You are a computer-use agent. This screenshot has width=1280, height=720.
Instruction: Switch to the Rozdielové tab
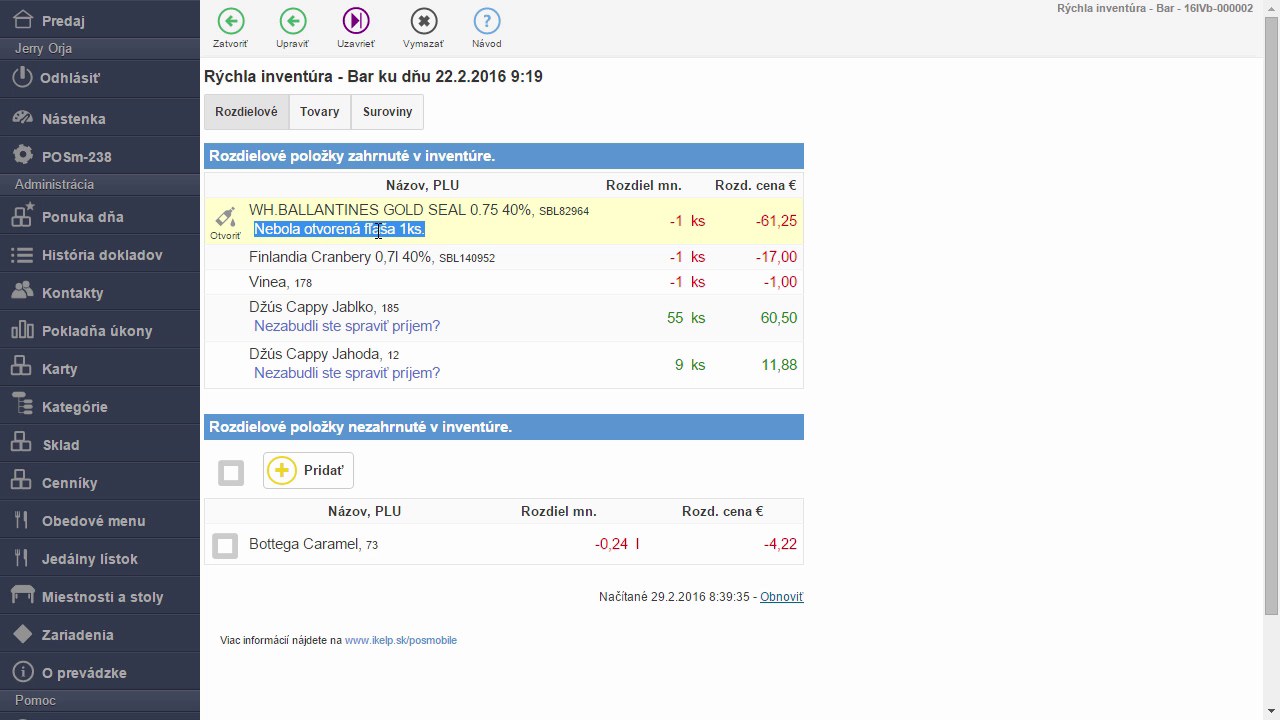(246, 112)
